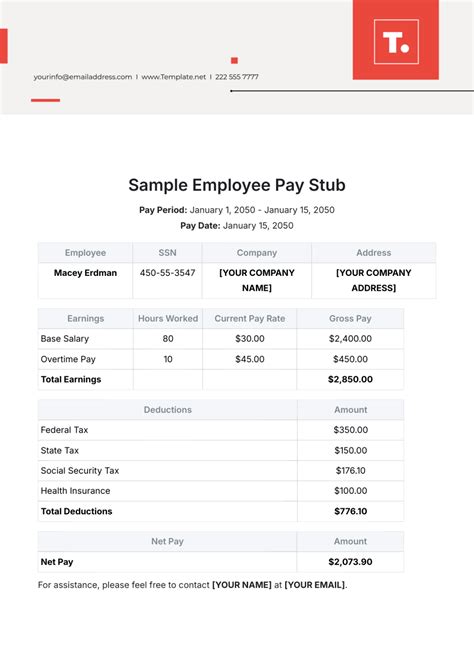474x671 pixels.
Task: Click the [YOUR COMPANY NAME] placeholder
Action: tap(257, 280)
